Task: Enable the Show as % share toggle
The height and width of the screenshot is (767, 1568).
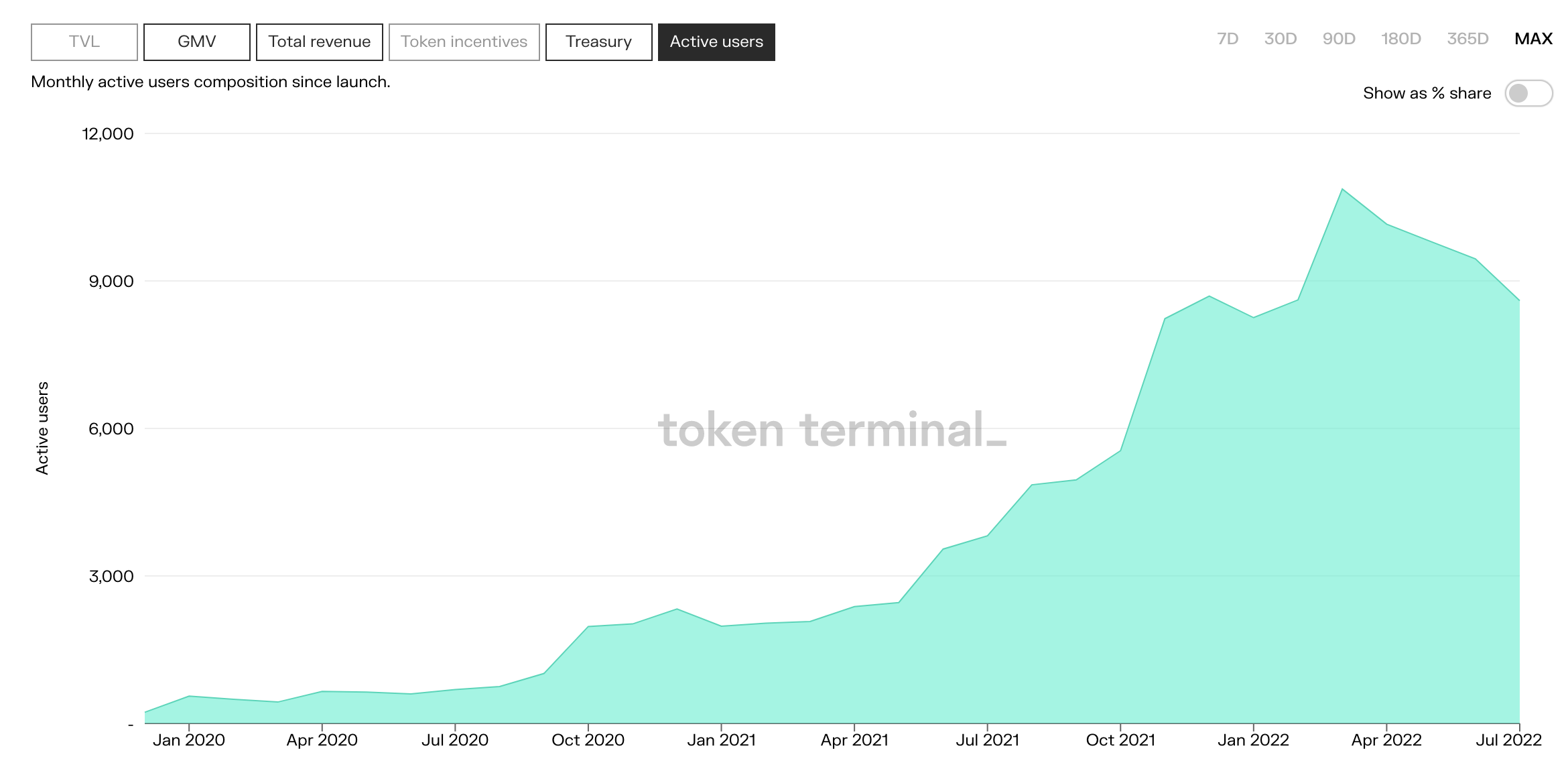Action: 1528,93
